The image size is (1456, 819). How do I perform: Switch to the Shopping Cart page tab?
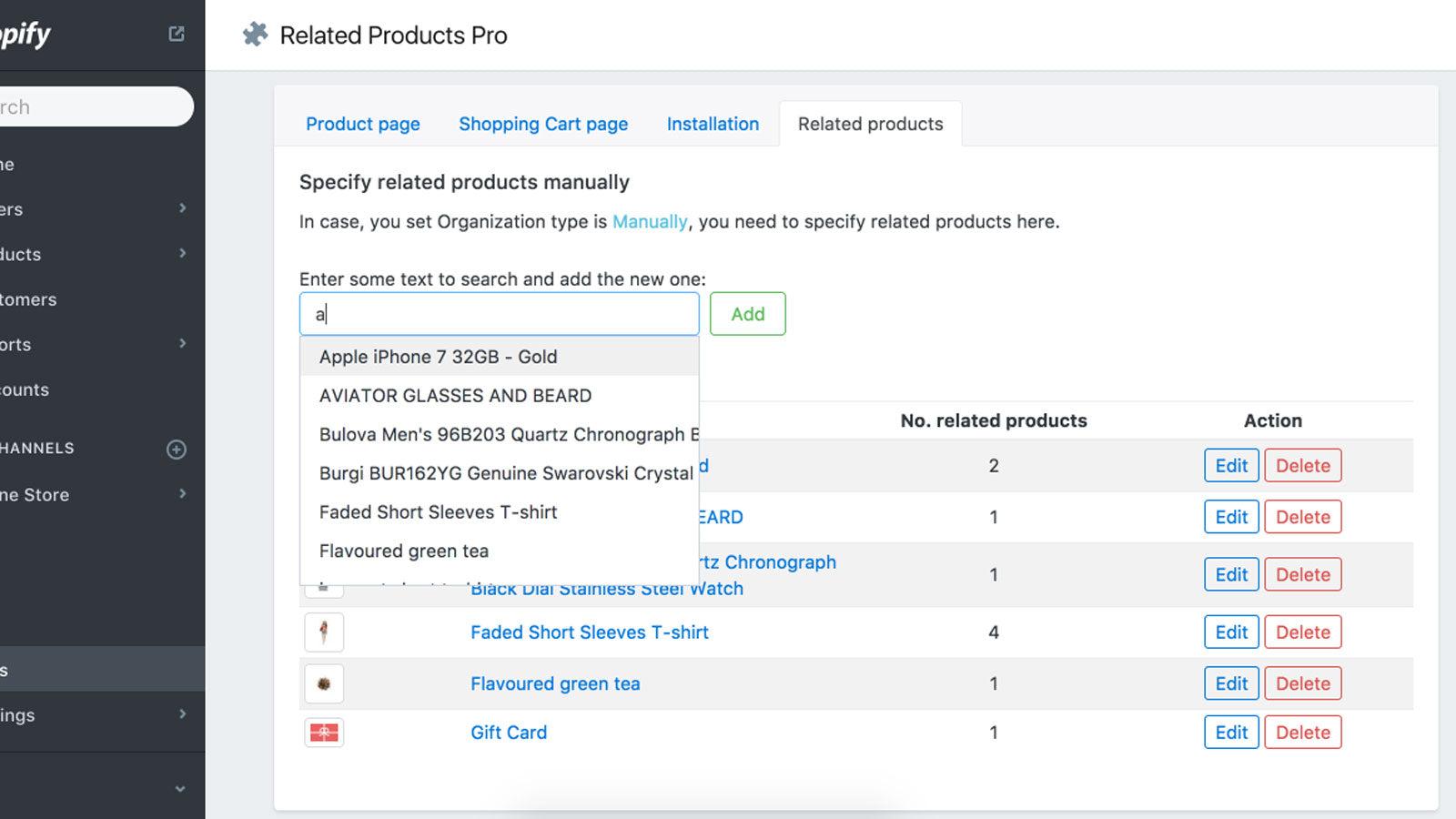pos(543,124)
